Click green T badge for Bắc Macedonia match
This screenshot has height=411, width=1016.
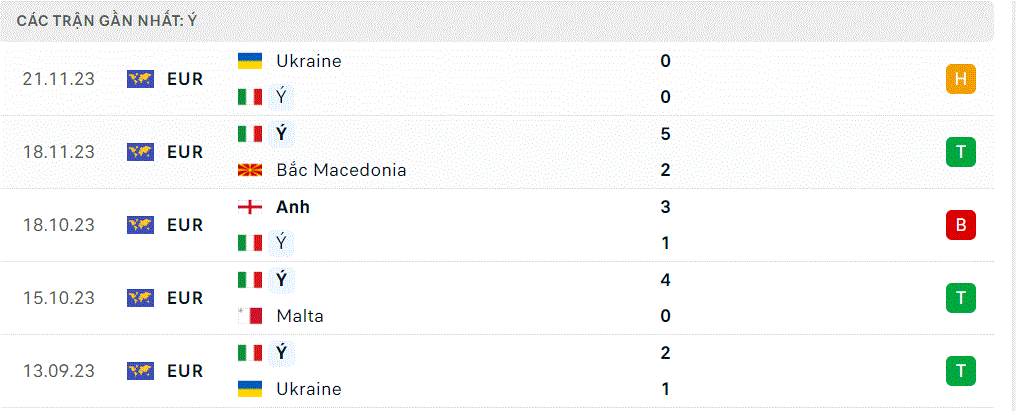coord(960,152)
